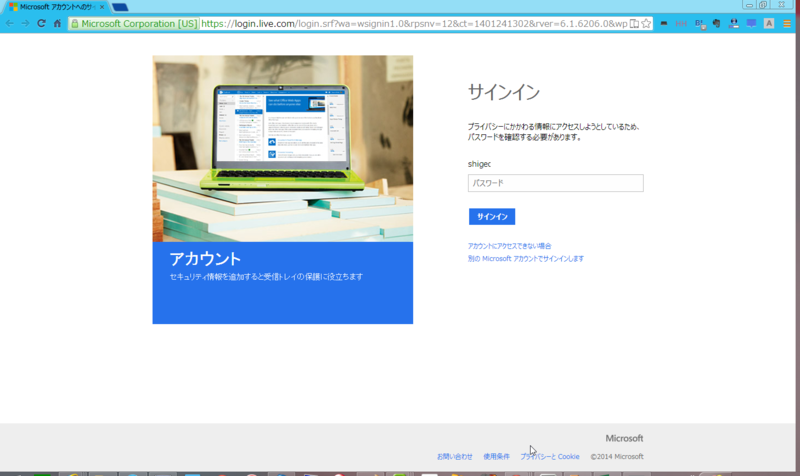Open a new tab next to Microsoft tab

(119, 7)
